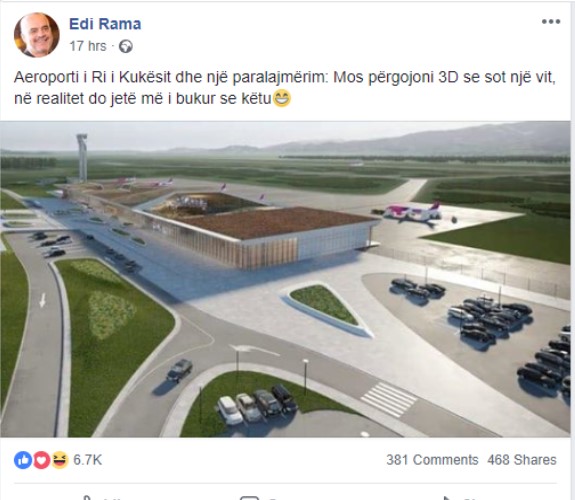Screen dimensions: 575x500
Task: Click the 17 hrs timestamp
Action: (88, 46)
